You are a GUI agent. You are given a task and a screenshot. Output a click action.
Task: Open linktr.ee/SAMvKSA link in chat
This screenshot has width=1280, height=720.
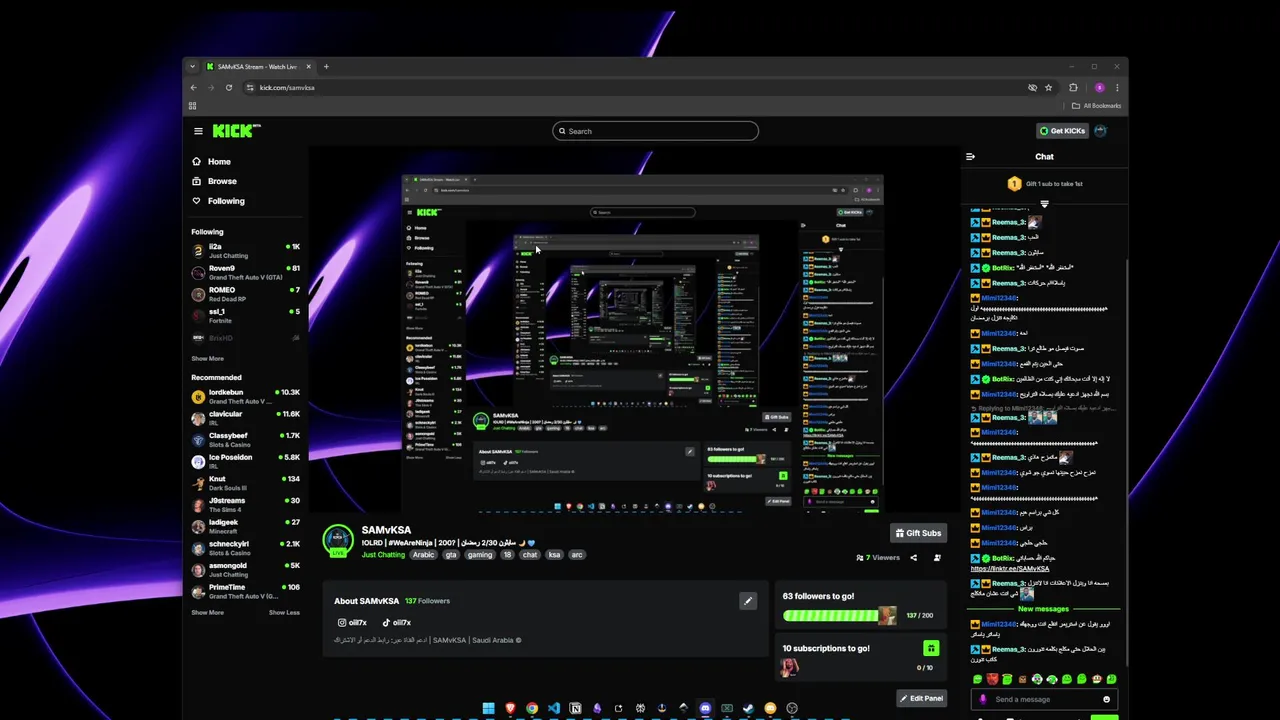pos(1010,568)
